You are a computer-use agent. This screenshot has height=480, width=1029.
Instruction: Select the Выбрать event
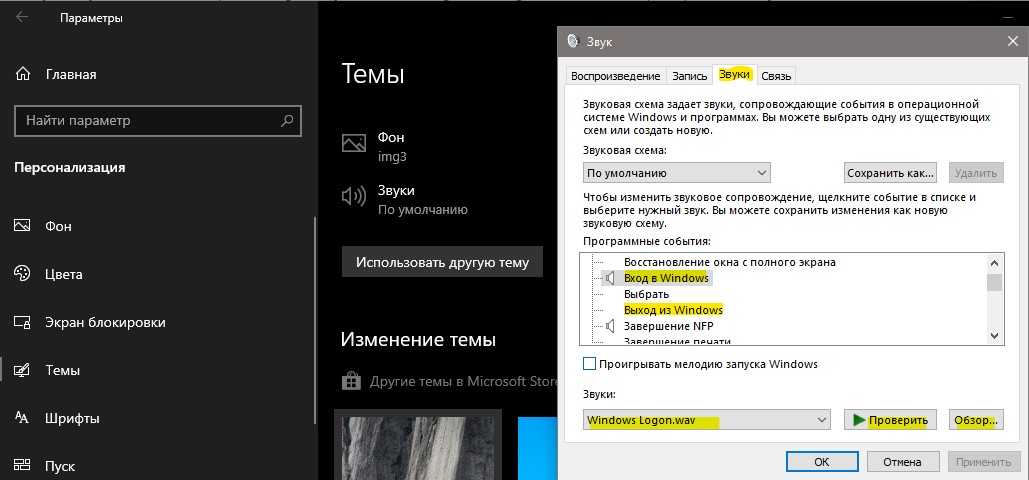point(646,294)
